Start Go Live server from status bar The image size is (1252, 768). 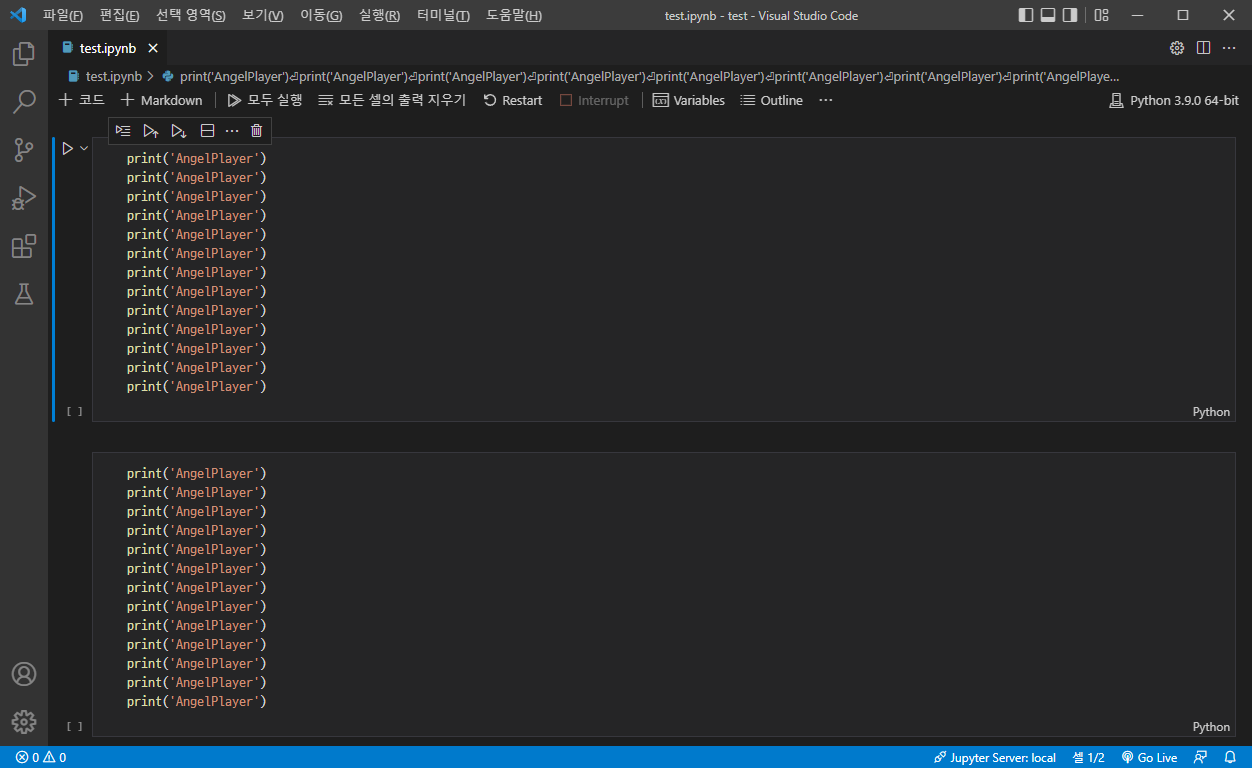pos(1149,758)
